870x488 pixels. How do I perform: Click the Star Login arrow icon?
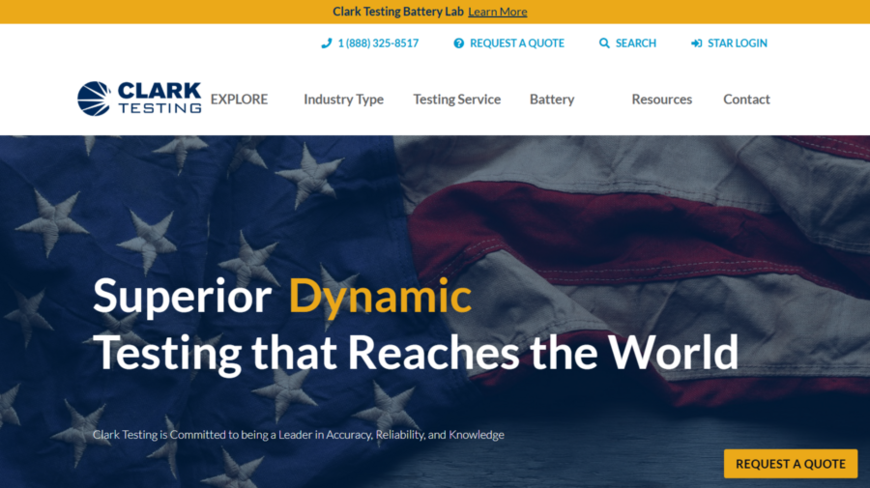point(696,43)
